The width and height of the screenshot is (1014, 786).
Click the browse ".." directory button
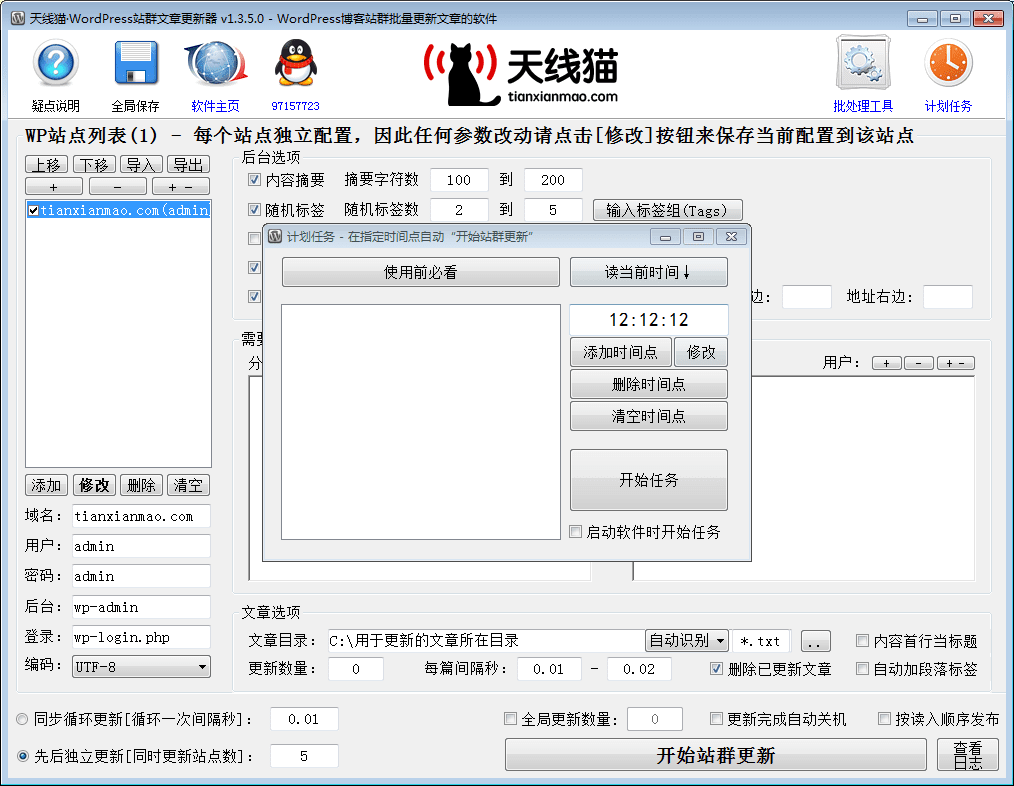[x=815, y=641]
